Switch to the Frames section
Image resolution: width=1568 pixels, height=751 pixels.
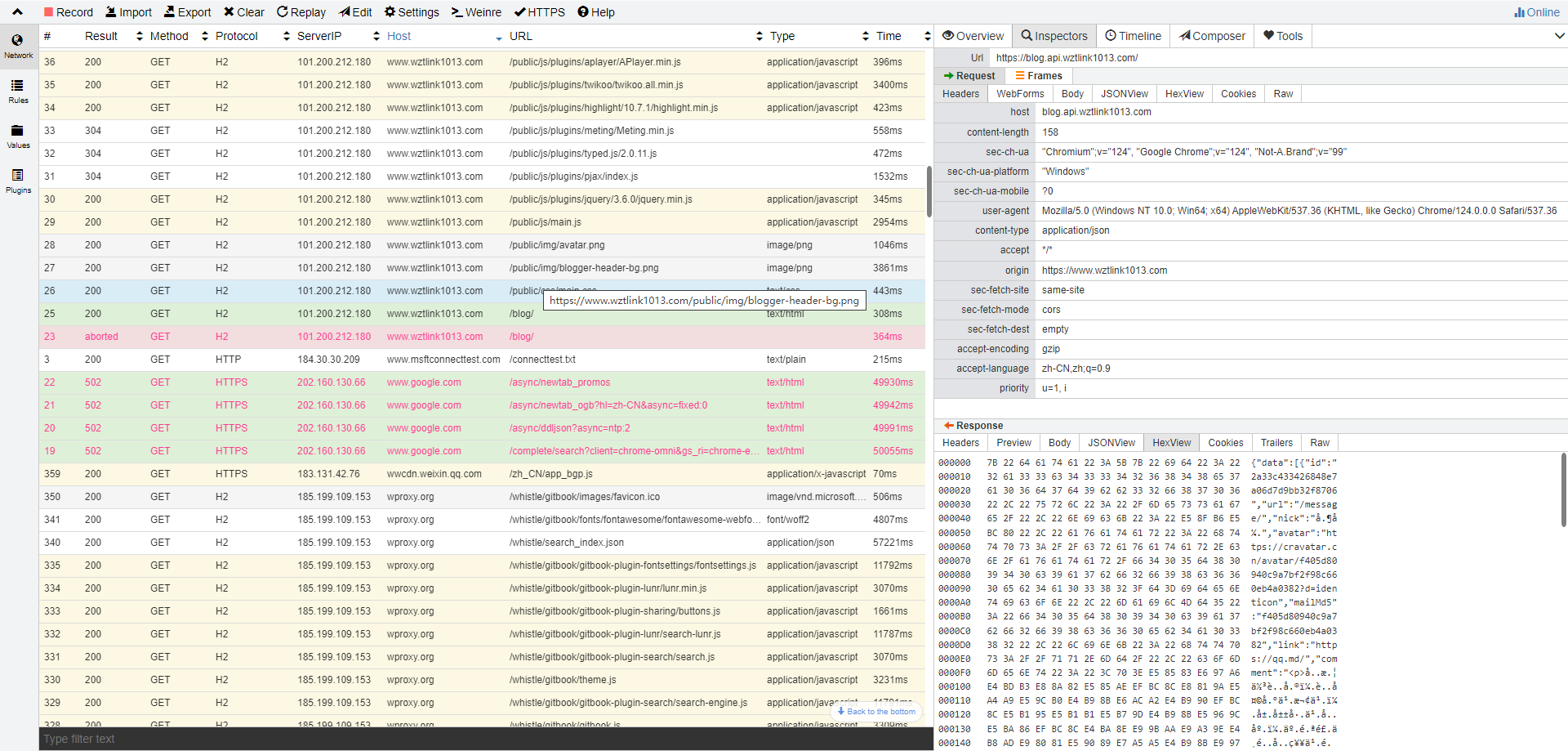(x=1038, y=76)
